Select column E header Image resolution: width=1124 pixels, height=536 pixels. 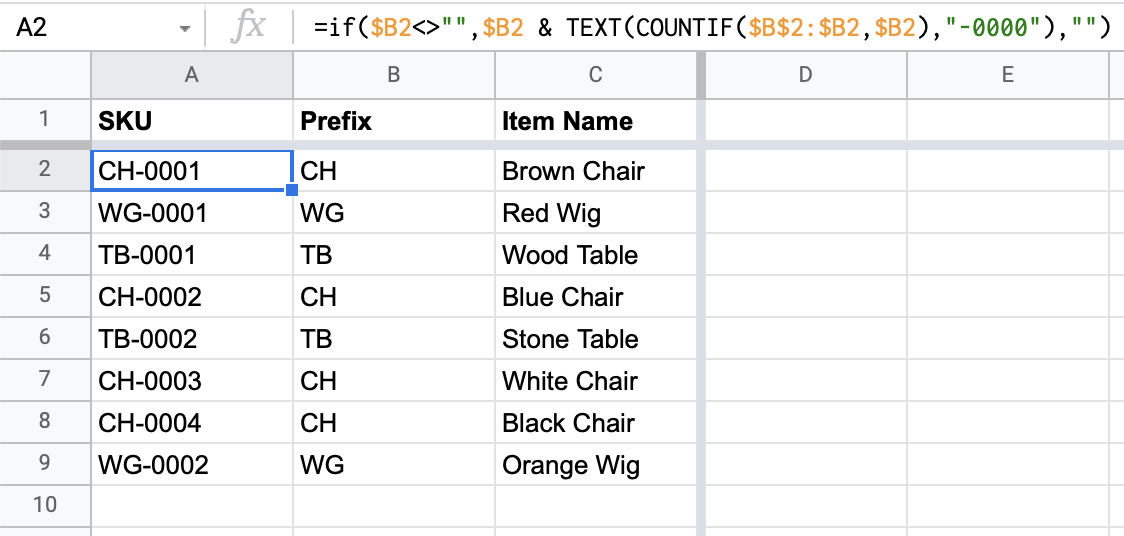click(x=1008, y=75)
